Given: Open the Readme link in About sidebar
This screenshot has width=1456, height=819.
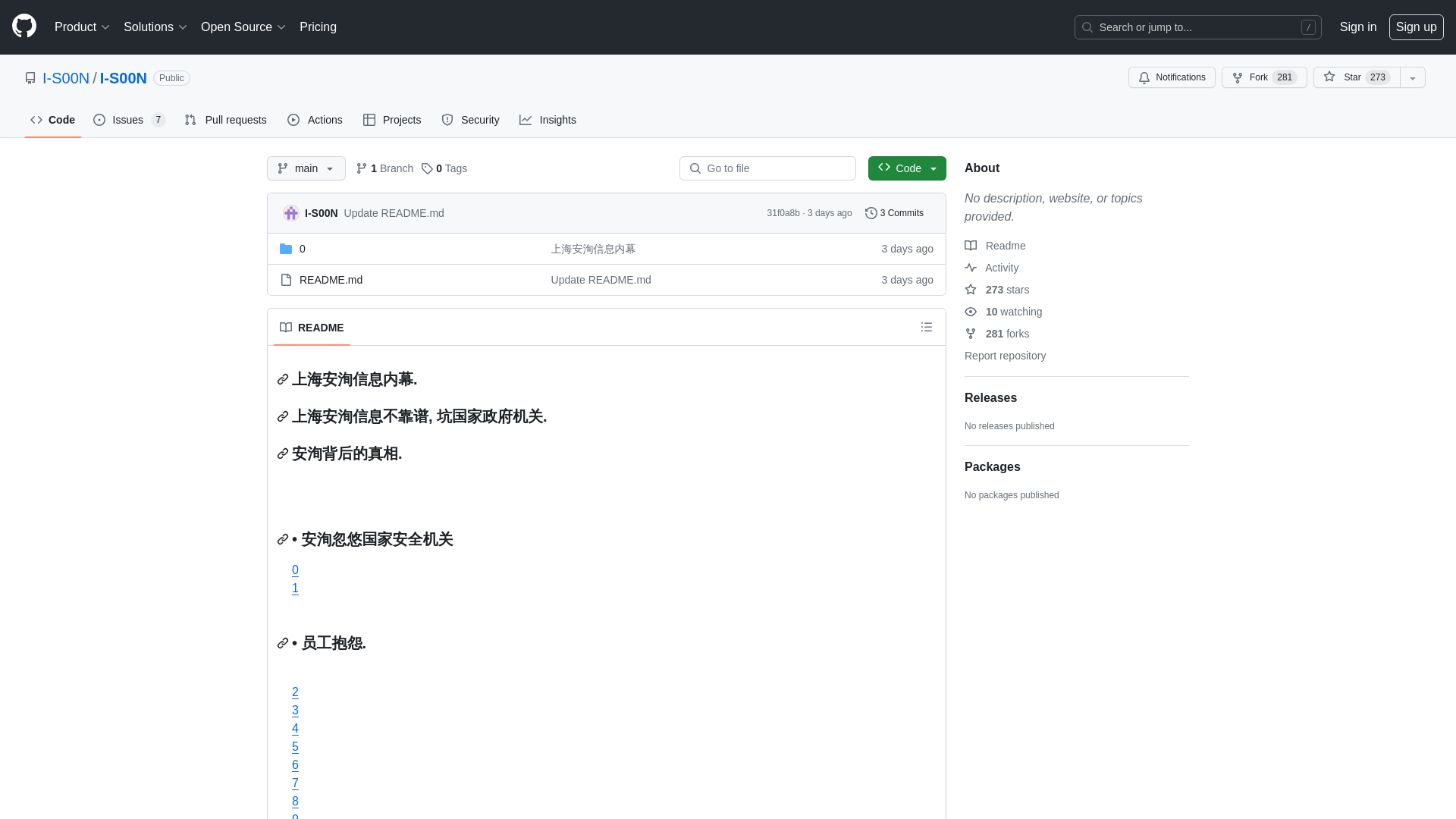Looking at the screenshot, I should [x=995, y=246].
